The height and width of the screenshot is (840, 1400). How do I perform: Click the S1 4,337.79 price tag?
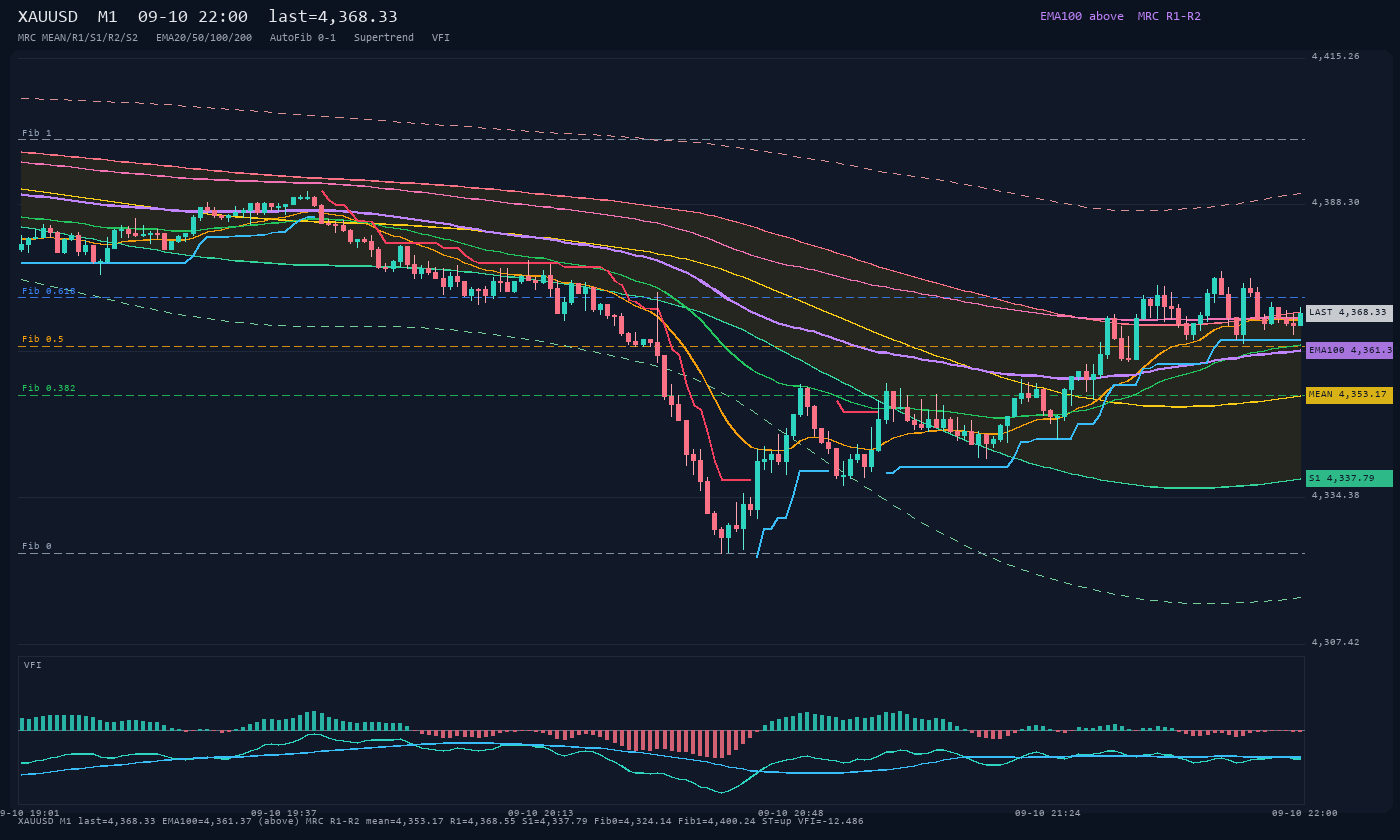[x=1349, y=478]
